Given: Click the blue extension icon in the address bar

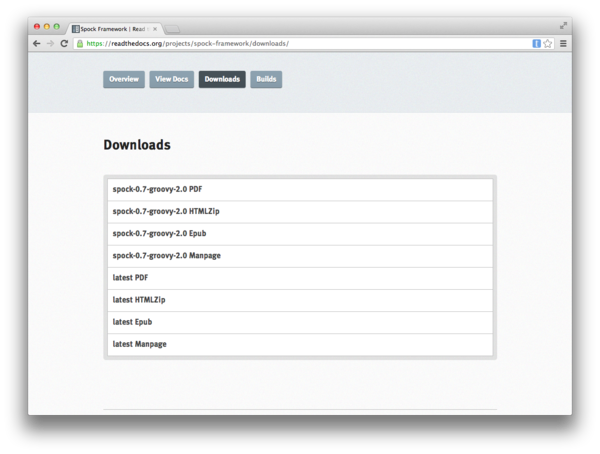Looking at the screenshot, I should pyautogui.click(x=536, y=44).
